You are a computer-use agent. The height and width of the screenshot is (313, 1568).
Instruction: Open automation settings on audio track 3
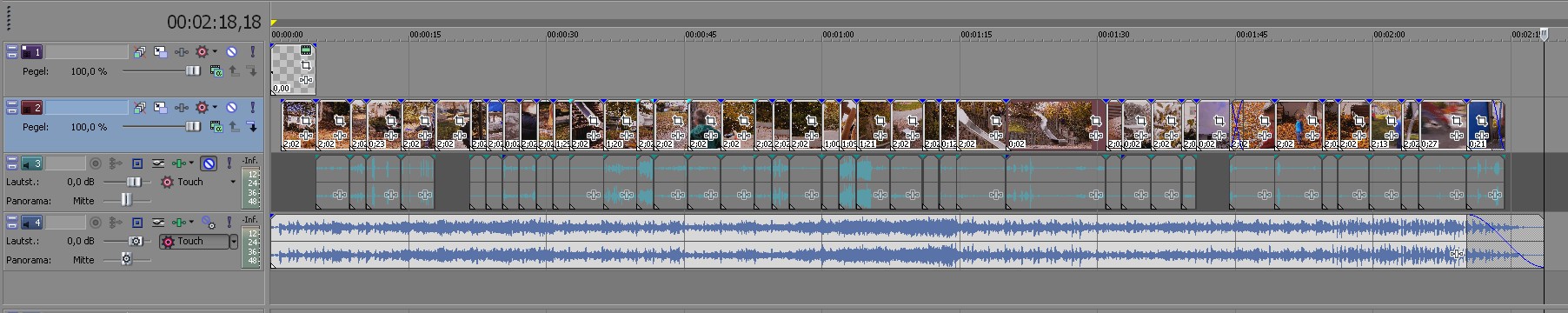167,182
